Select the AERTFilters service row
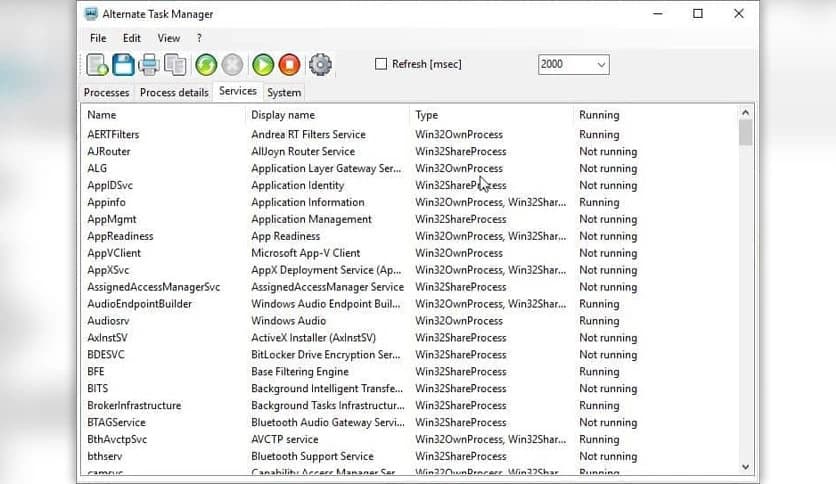The width and height of the screenshot is (836, 484). 409,134
